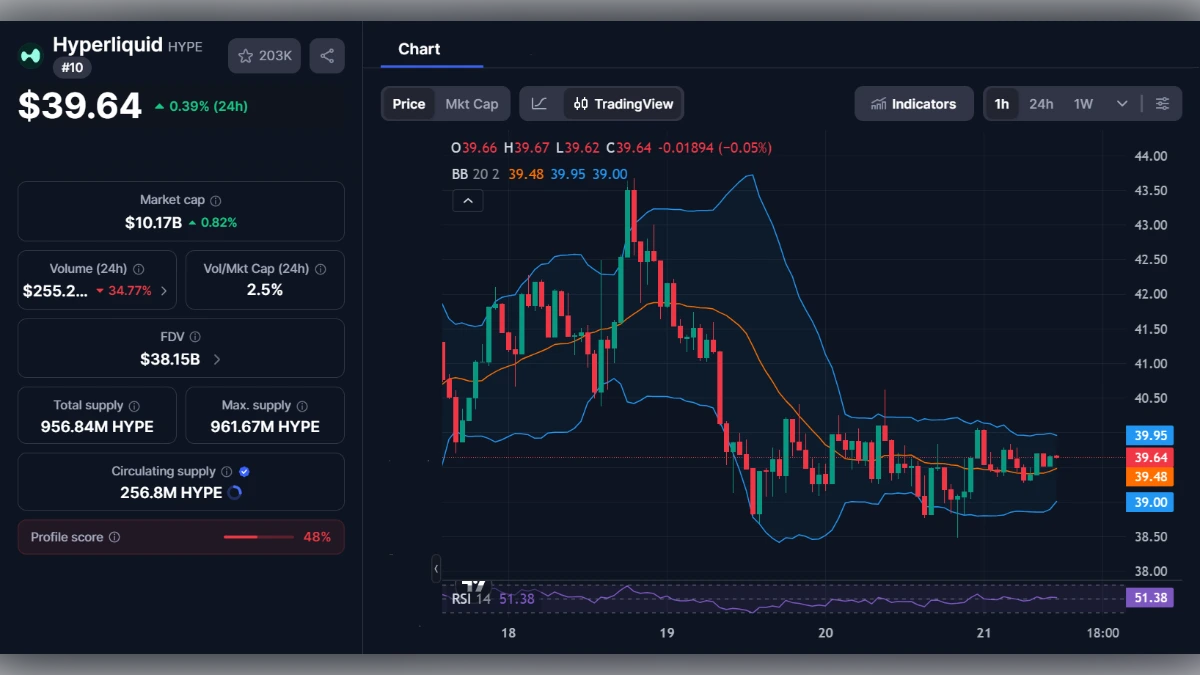Collapse the Bollinger Bands indicator legend

(467, 200)
